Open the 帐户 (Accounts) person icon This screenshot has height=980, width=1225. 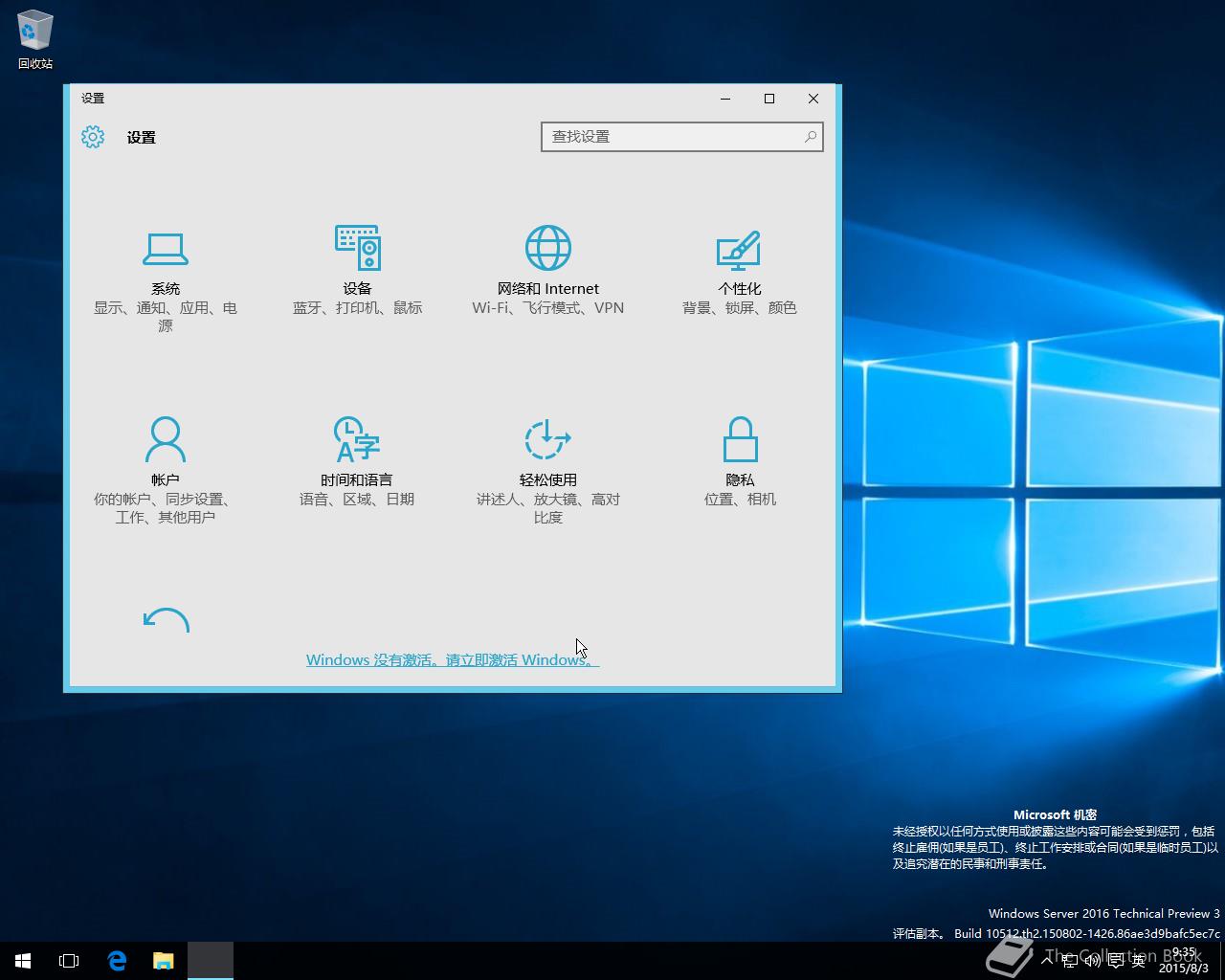coord(165,439)
